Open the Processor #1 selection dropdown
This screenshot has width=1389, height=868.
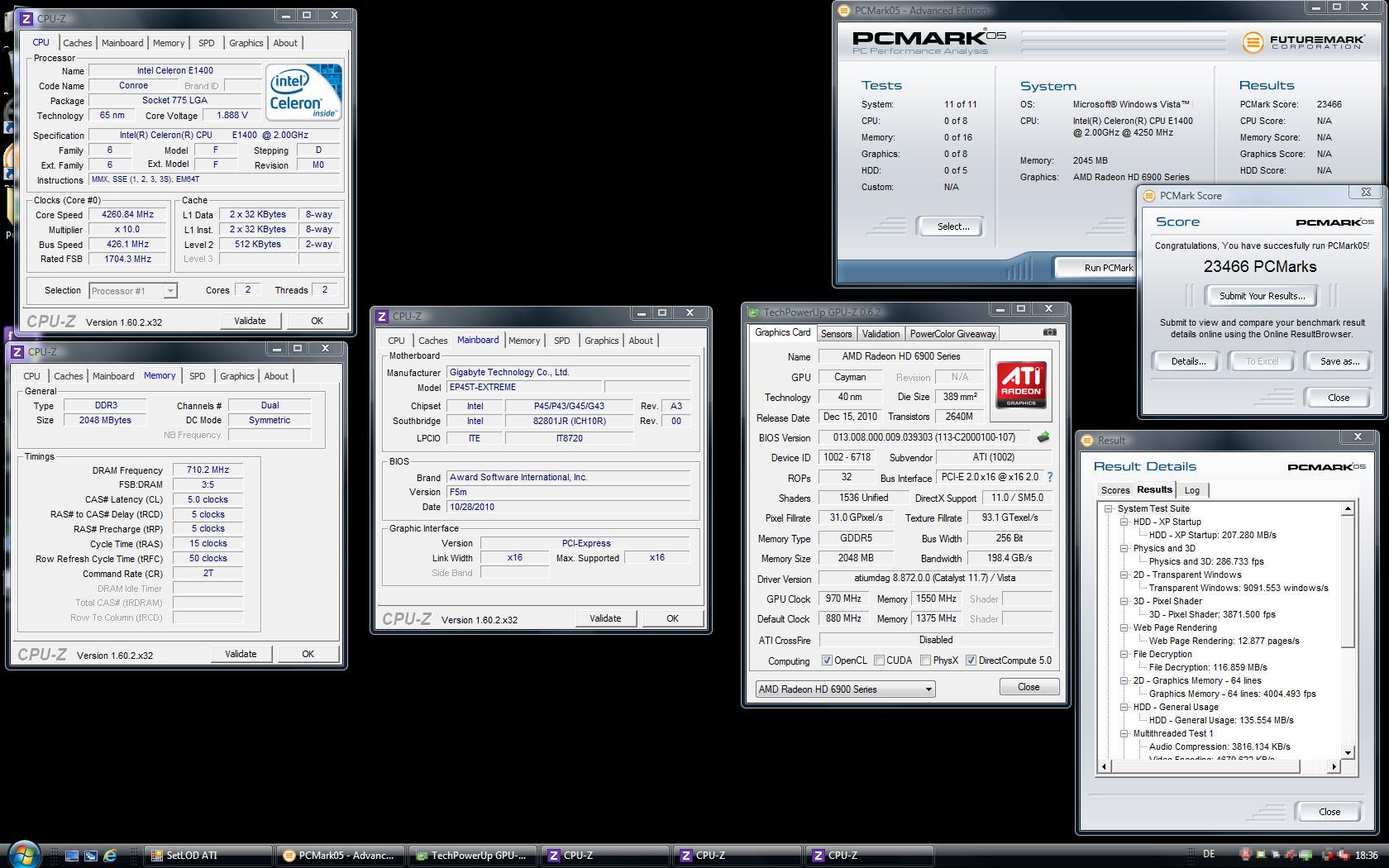click(x=169, y=291)
